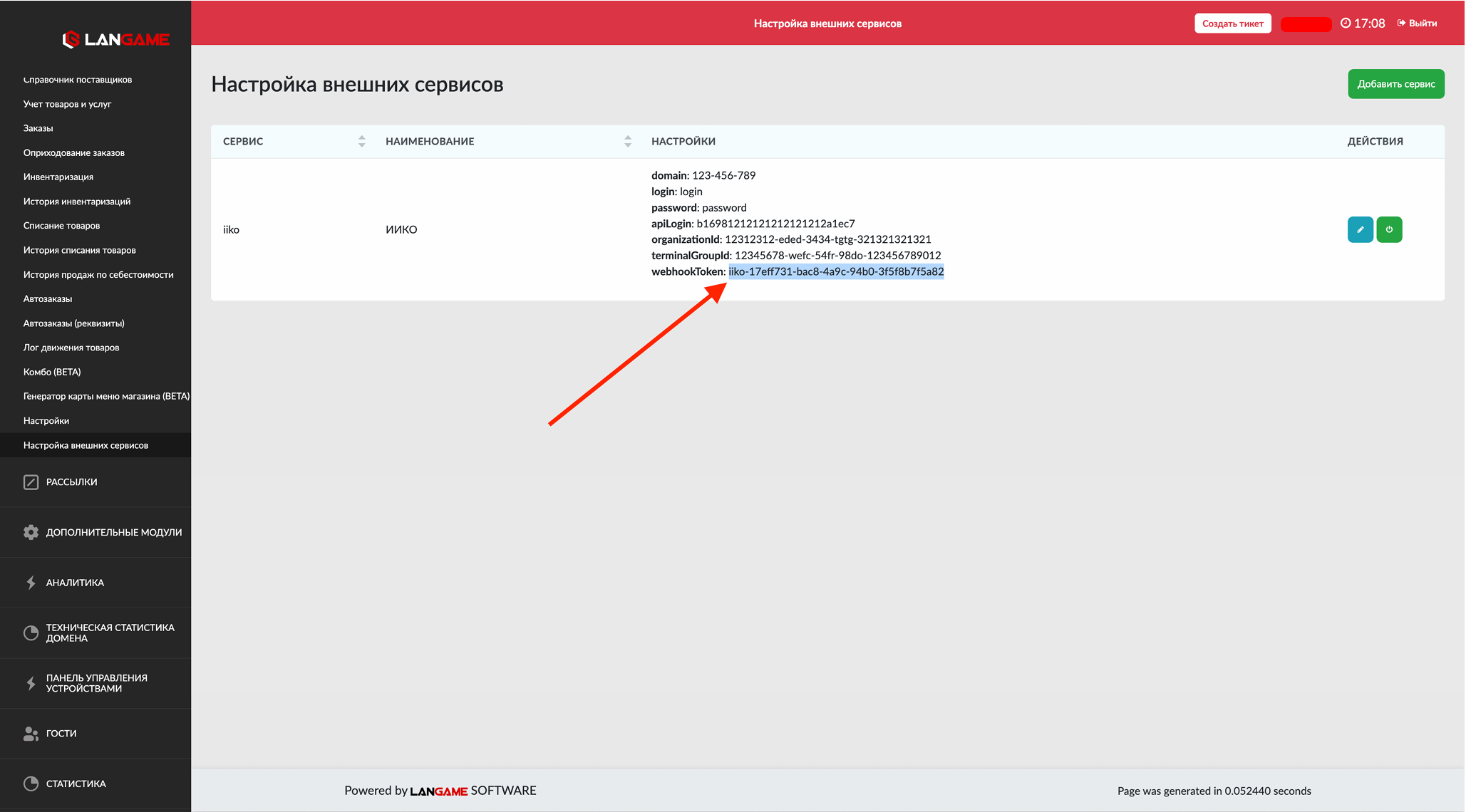This screenshot has width=1466, height=812.
Task: Click the lightning icon beside АНАЛИТИКА
Action: [31, 583]
